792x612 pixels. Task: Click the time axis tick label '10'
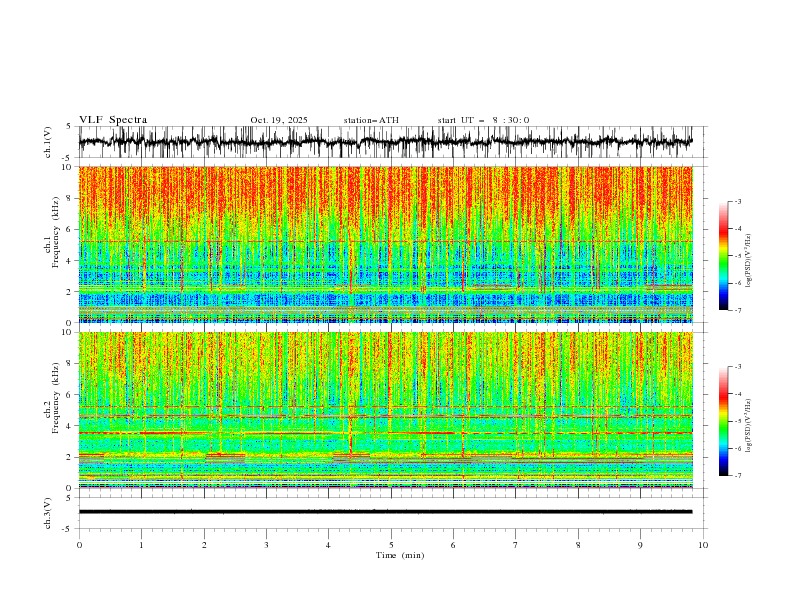pyautogui.click(x=703, y=545)
